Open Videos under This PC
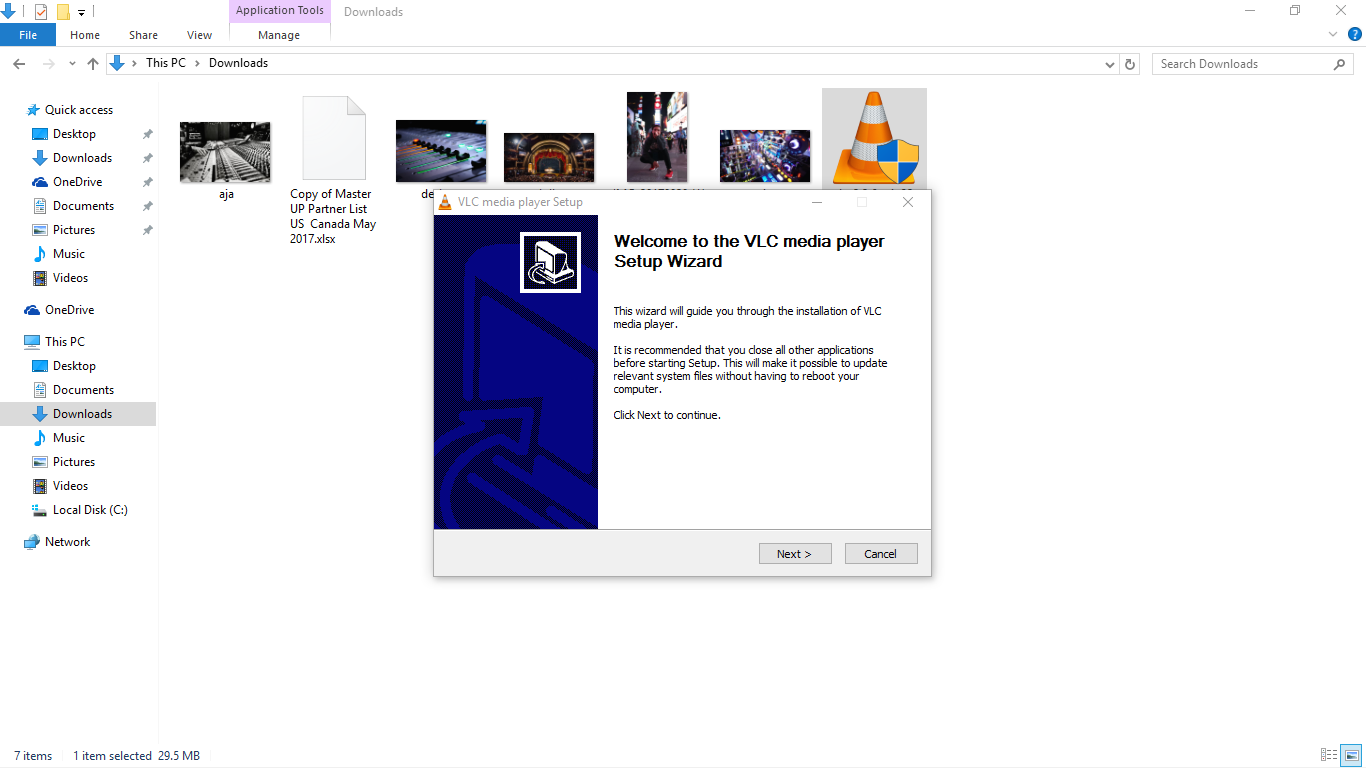 tap(70, 486)
